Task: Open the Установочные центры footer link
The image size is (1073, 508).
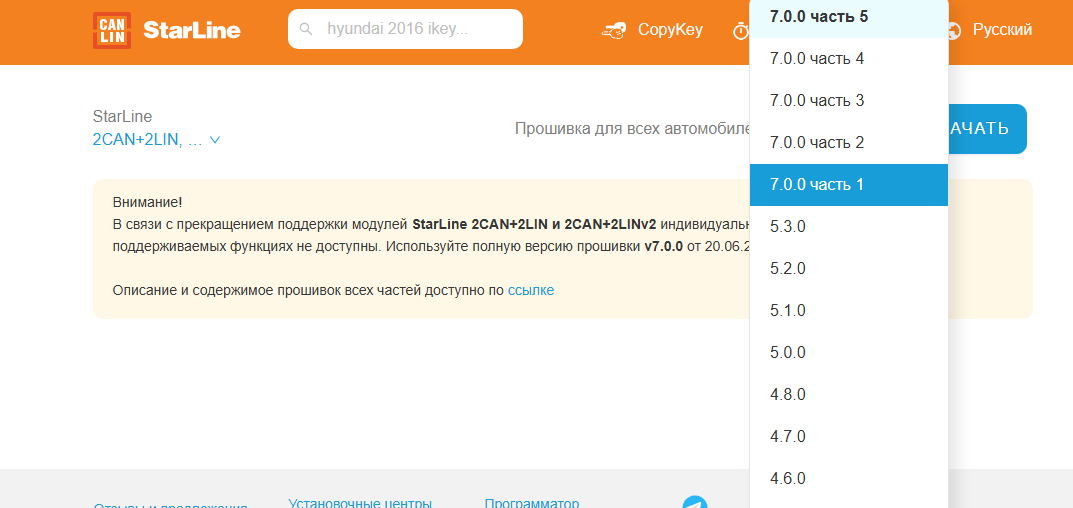Action: click(x=360, y=502)
